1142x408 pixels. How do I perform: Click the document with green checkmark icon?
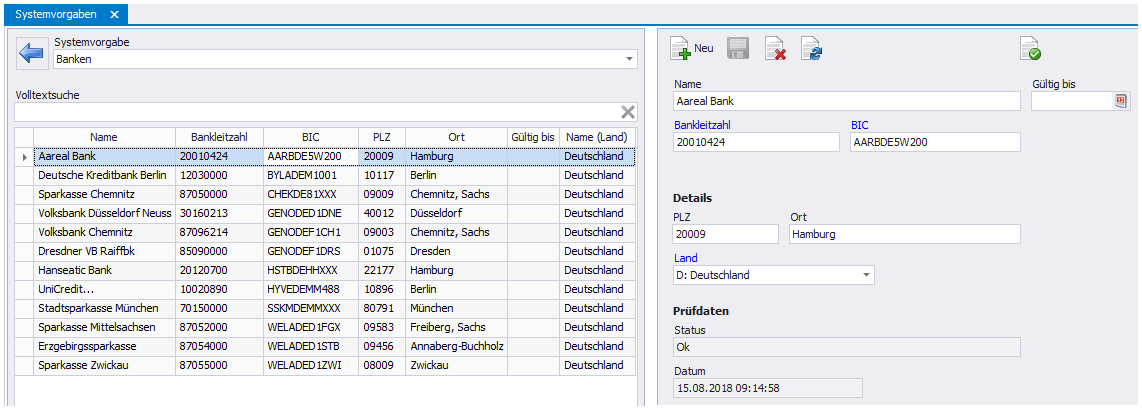tap(1030, 48)
